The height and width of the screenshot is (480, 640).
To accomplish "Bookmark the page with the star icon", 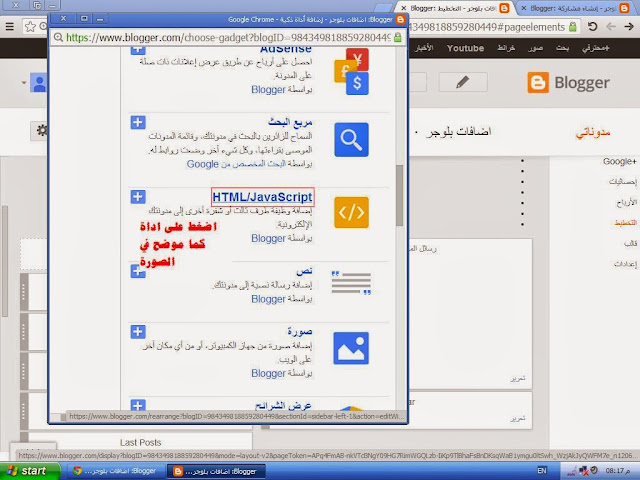I will point(30,27).
